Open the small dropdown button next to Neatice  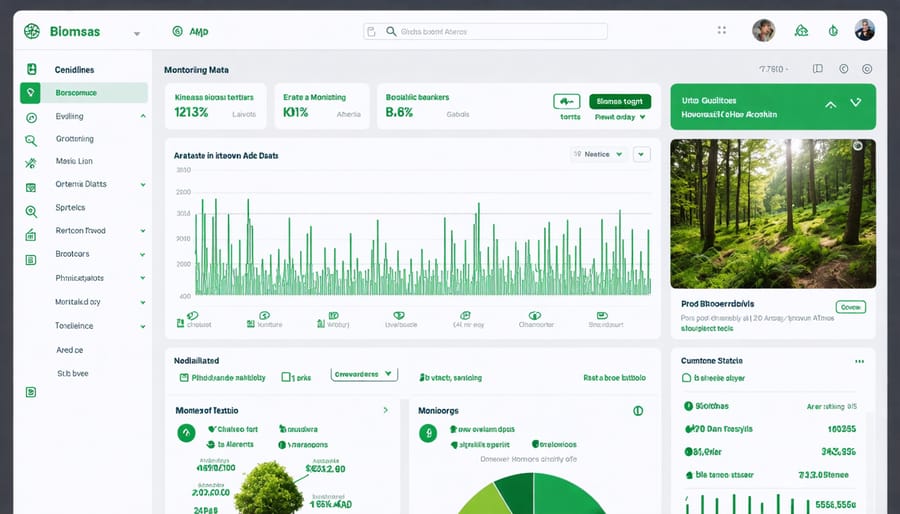pos(642,154)
